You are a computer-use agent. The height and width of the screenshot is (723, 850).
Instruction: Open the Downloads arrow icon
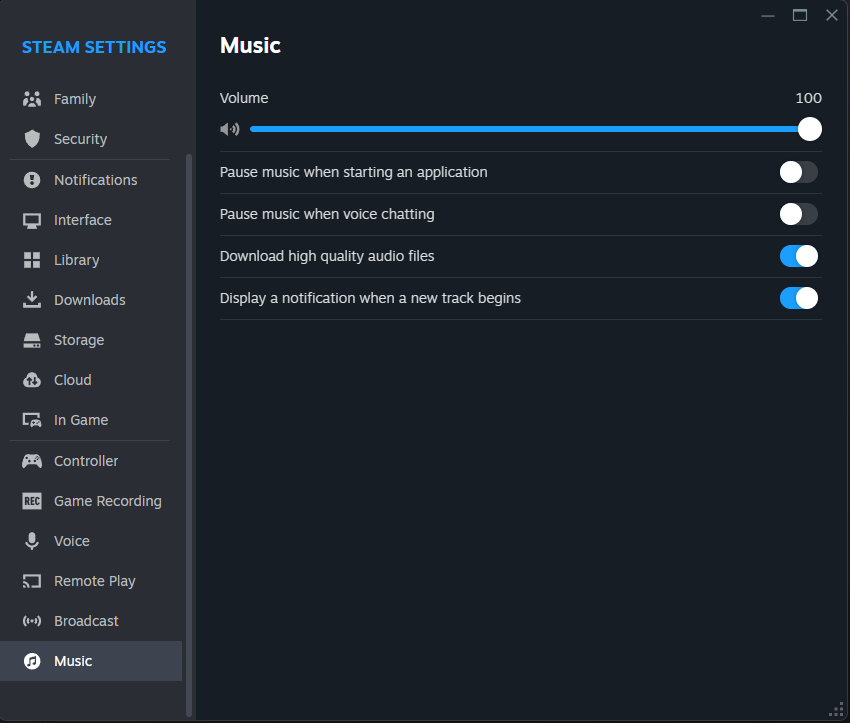click(x=32, y=300)
